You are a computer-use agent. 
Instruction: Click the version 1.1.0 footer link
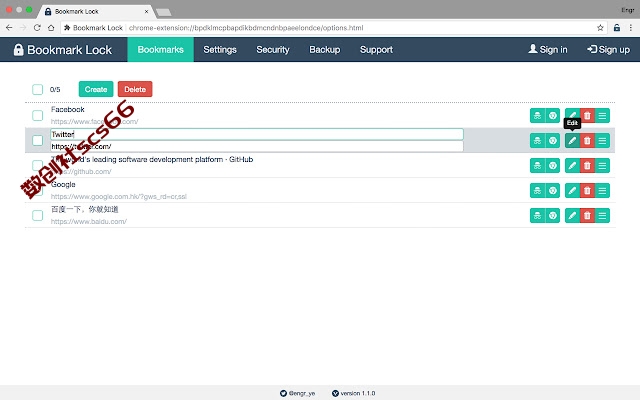tap(353, 393)
